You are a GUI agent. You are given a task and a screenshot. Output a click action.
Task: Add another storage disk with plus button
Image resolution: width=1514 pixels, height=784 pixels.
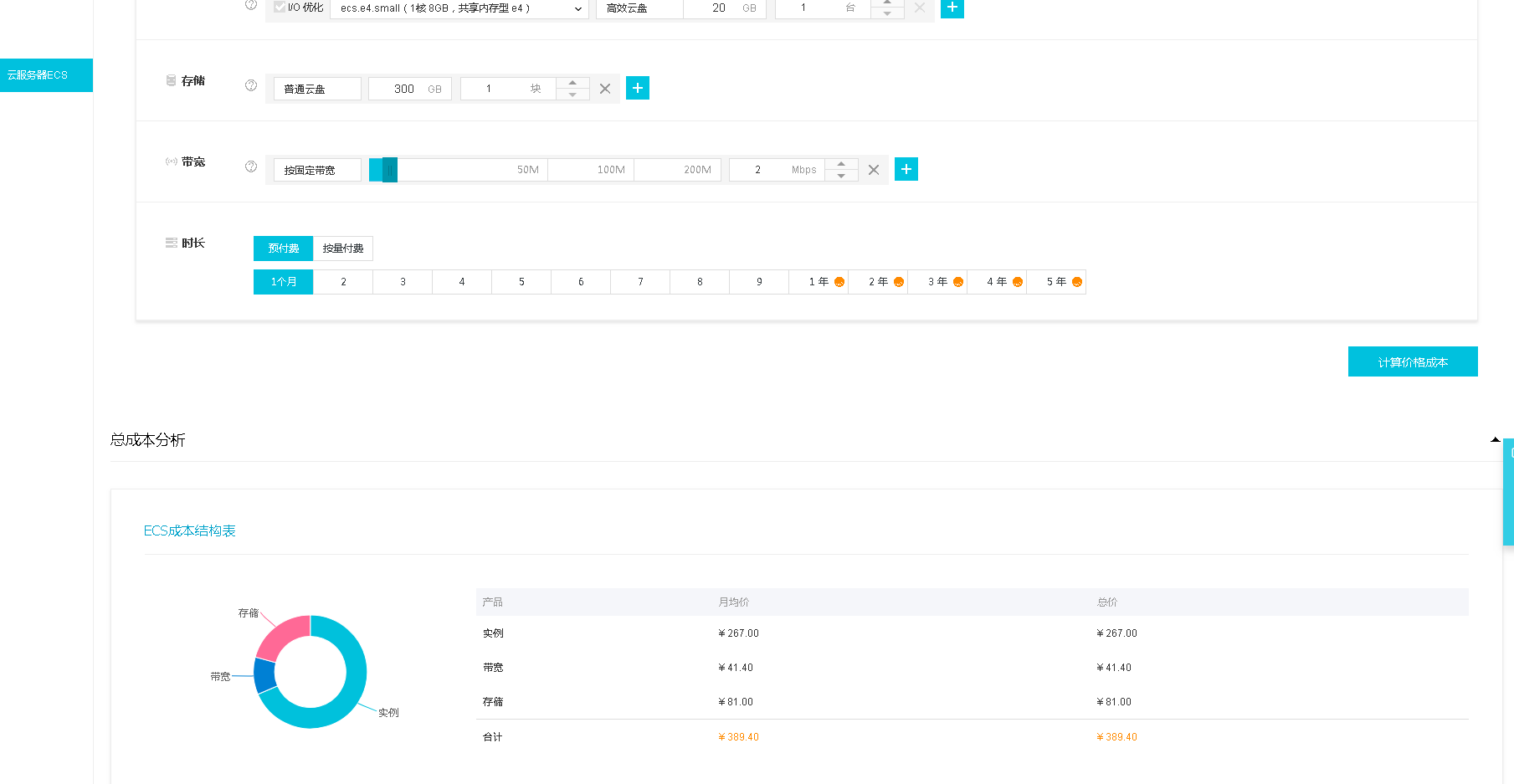[638, 88]
